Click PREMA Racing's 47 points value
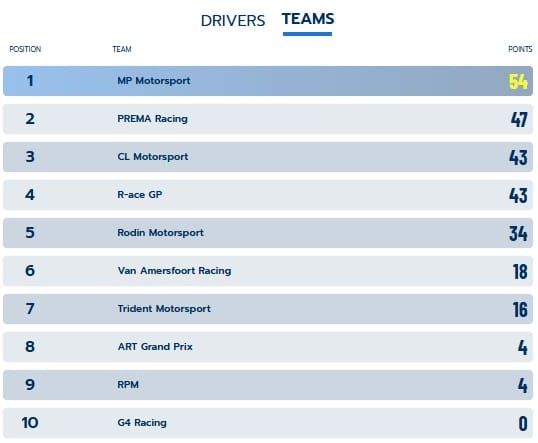The width and height of the screenshot is (538, 443). click(519, 119)
